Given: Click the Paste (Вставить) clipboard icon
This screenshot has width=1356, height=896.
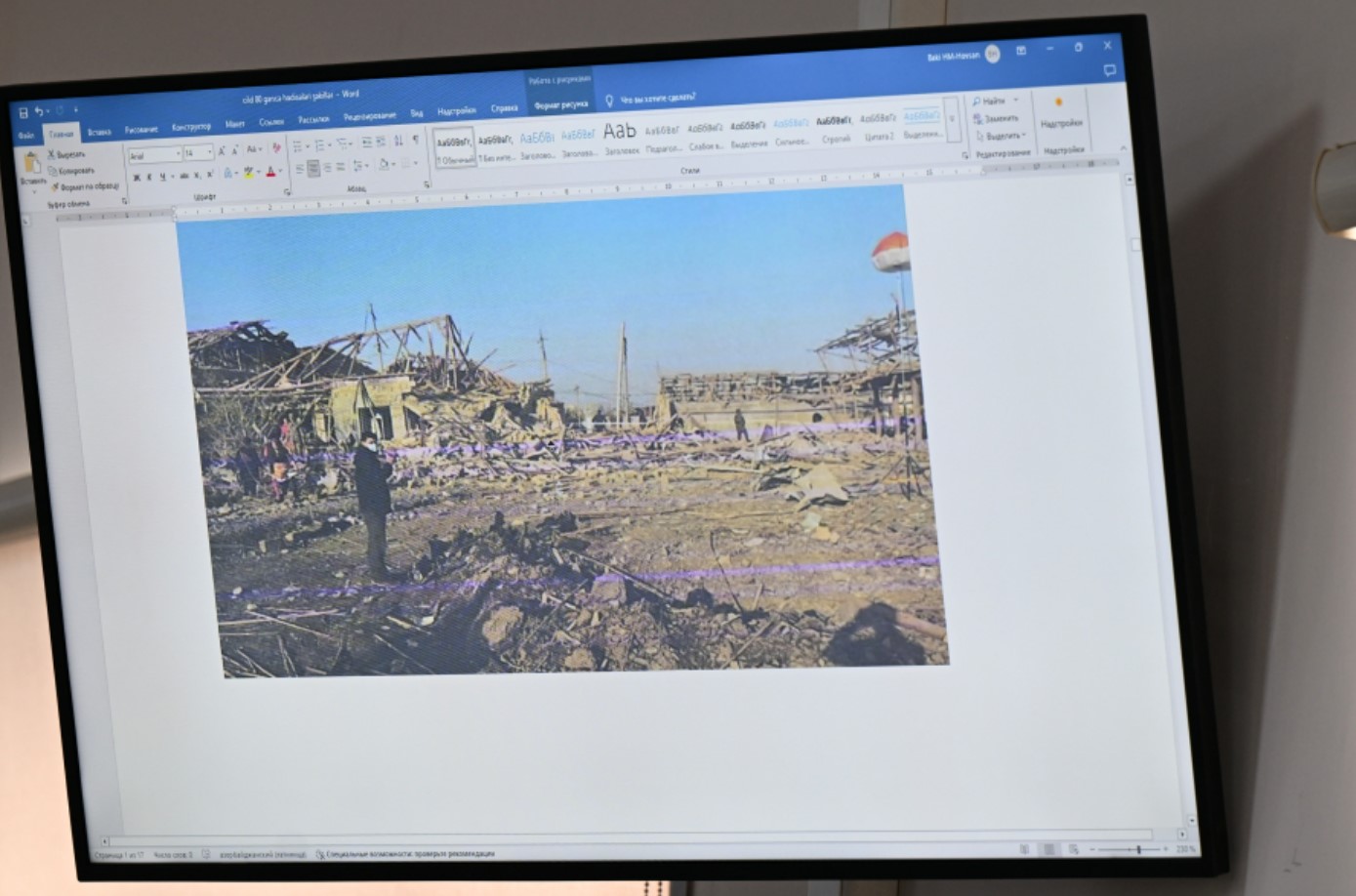Looking at the screenshot, I should (x=32, y=166).
